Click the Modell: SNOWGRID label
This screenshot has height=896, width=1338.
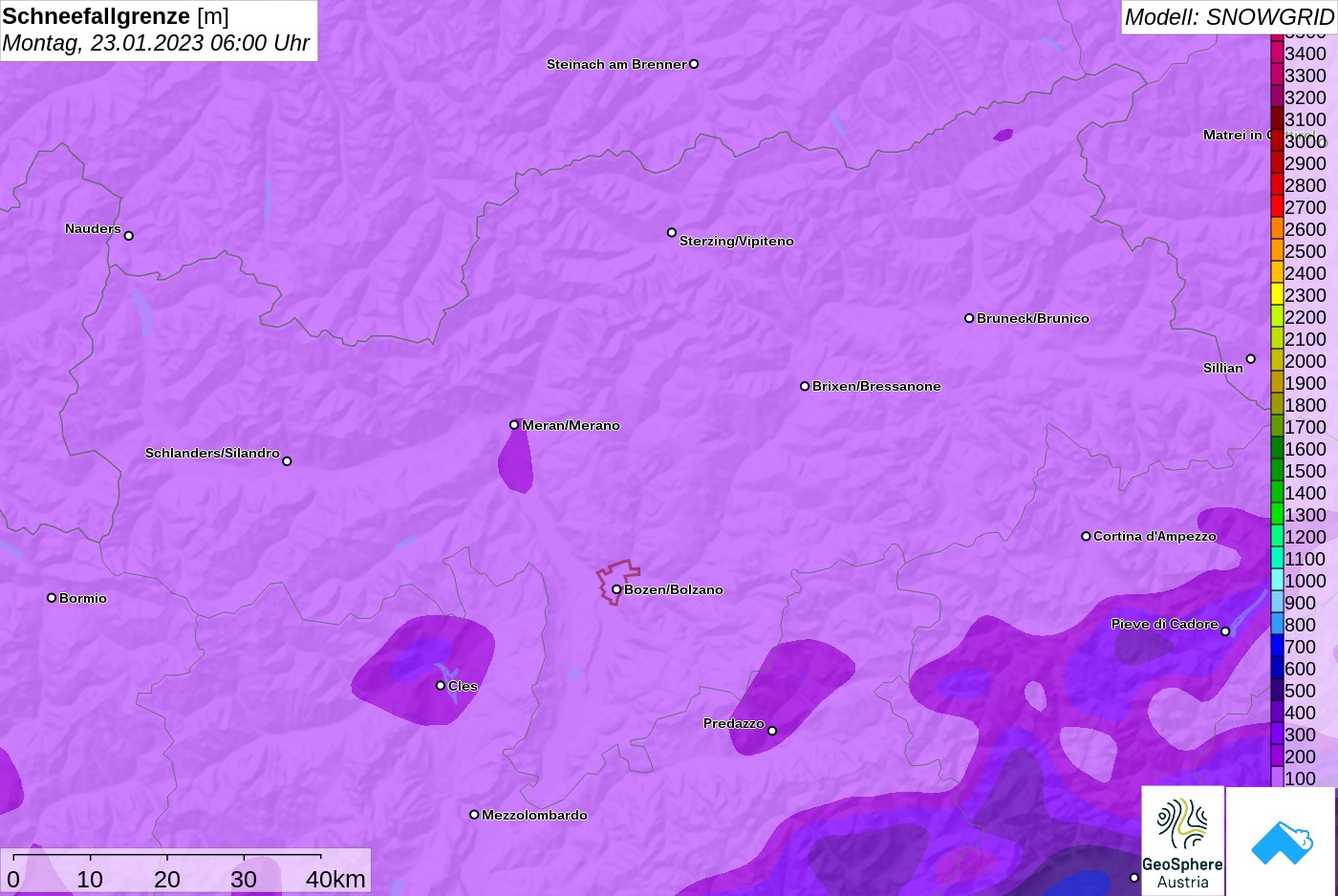(x=1229, y=17)
